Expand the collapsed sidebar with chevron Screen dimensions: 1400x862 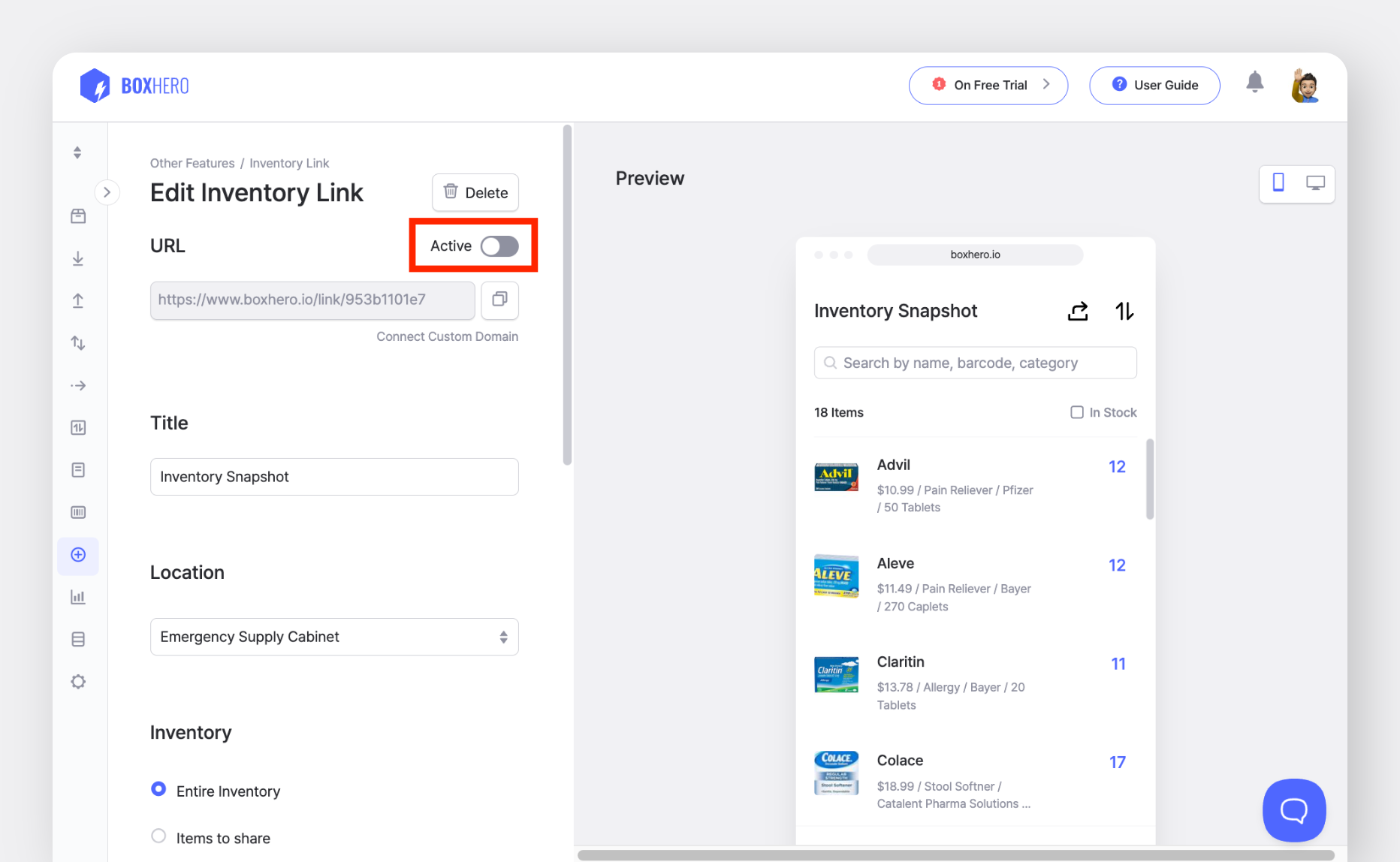click(x=107, y=192)
